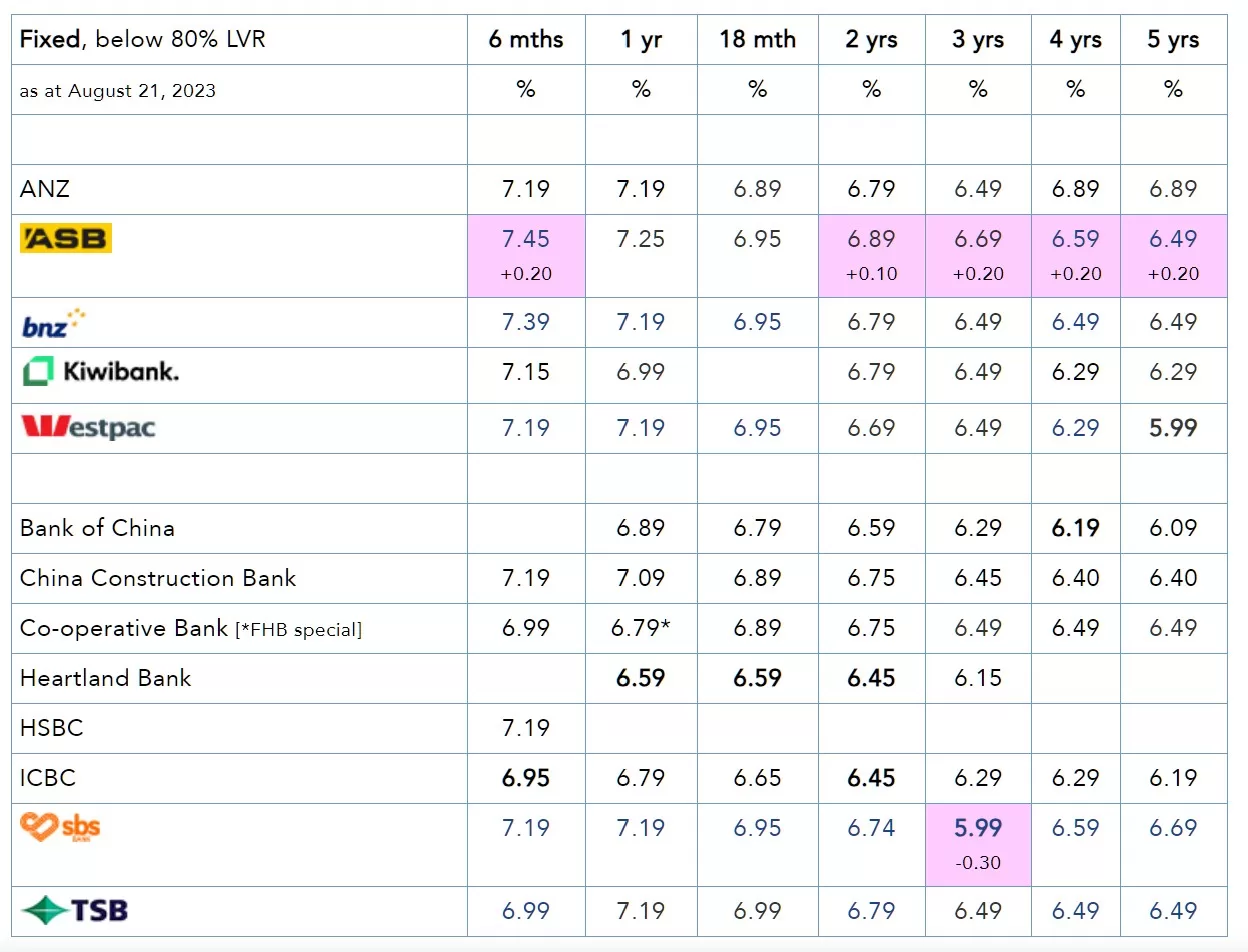Click ASB 6 month rate 7.45
1248x952 pixels.
click(x=526, y=239)
